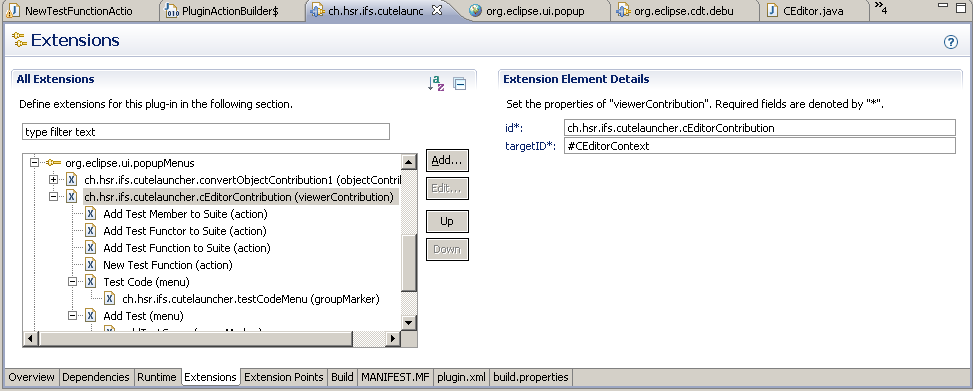
Task: Click tree vertical scrollbar up arrow
Action: (x=408, y=163)
